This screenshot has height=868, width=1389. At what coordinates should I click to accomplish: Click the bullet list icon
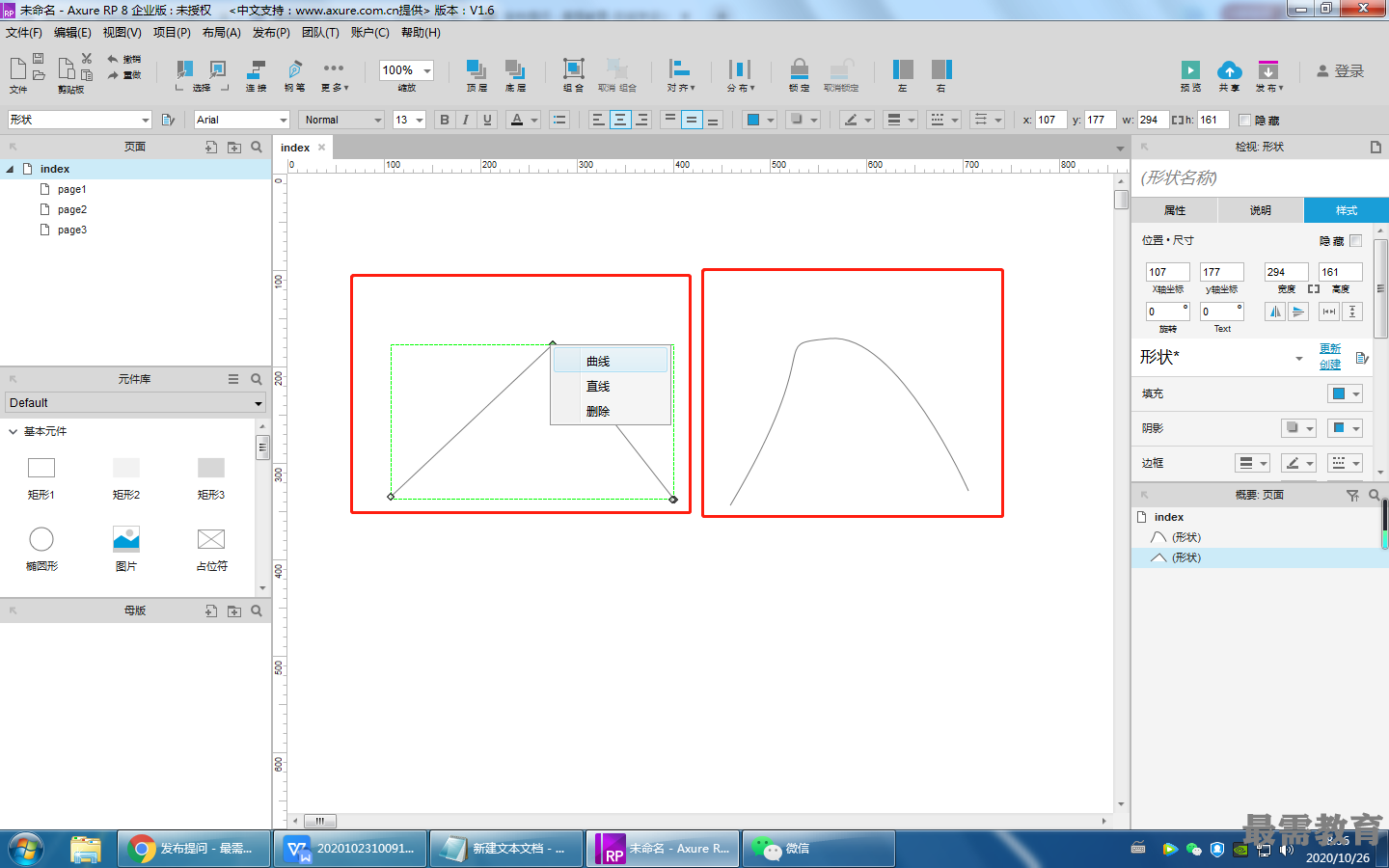(559, 120)
